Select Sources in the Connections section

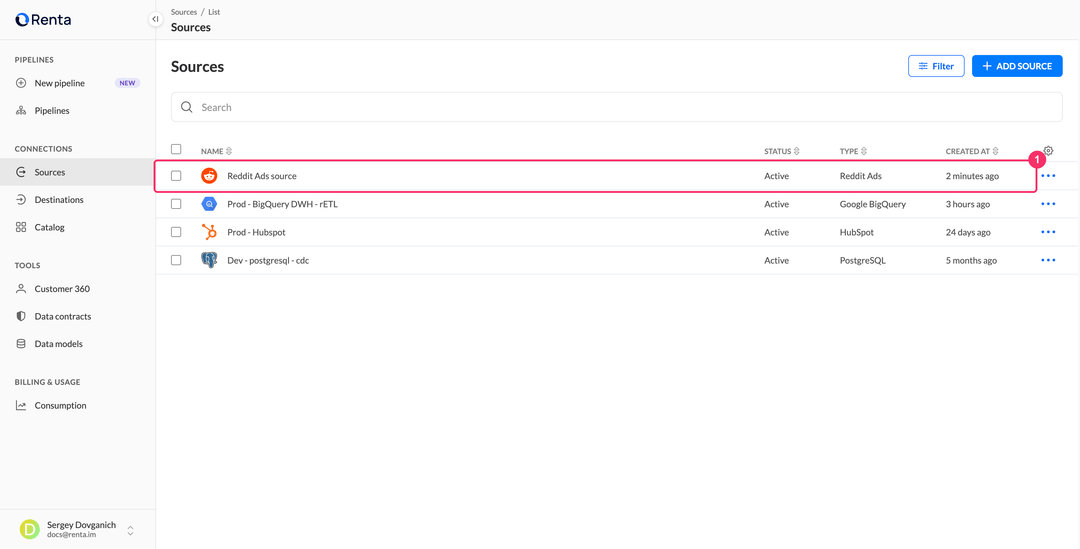pos(78,172)
